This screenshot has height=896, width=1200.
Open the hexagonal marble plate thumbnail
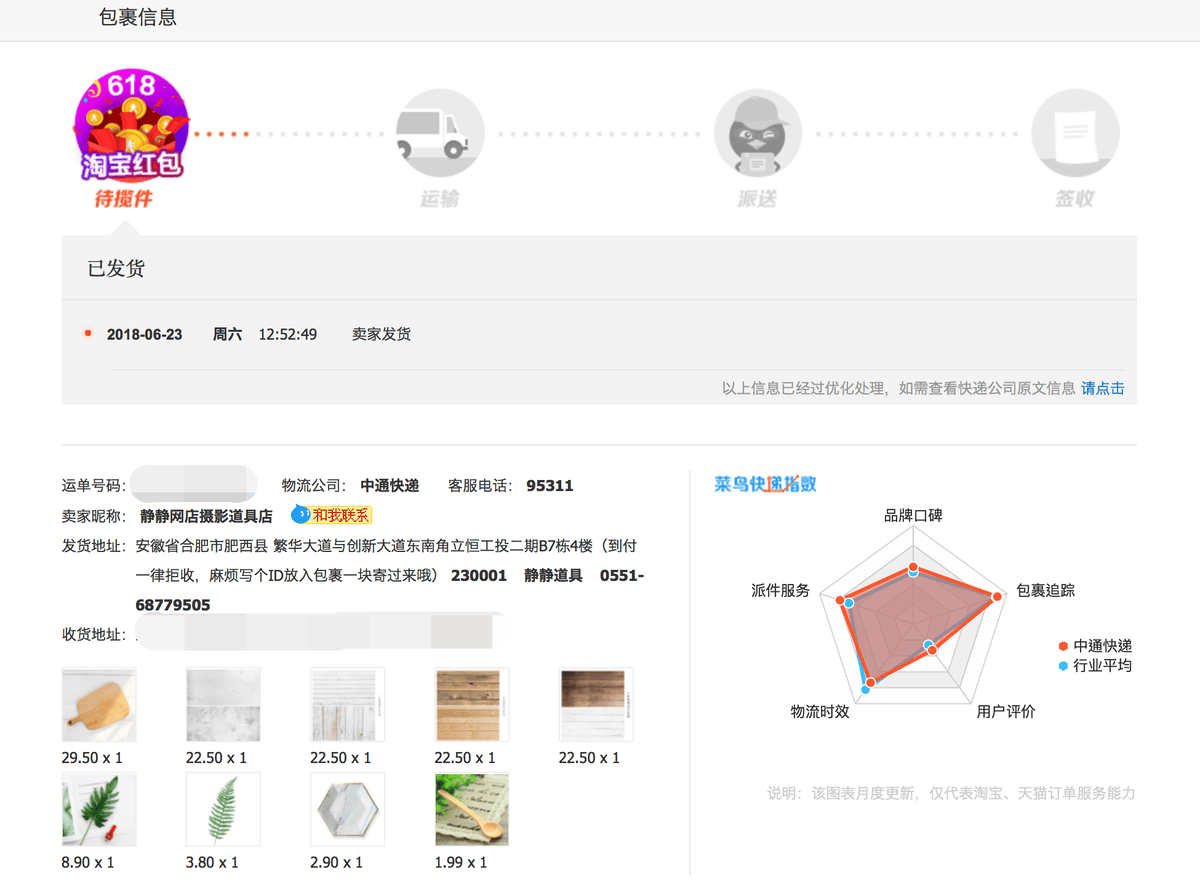click(x=347, y=809)
